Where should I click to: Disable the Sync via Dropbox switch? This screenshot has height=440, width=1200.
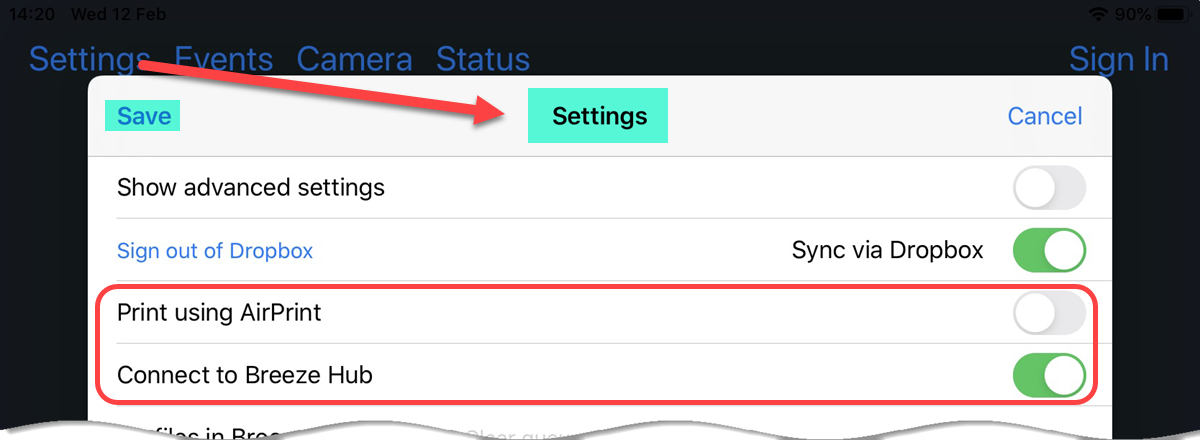point(1049,250)
